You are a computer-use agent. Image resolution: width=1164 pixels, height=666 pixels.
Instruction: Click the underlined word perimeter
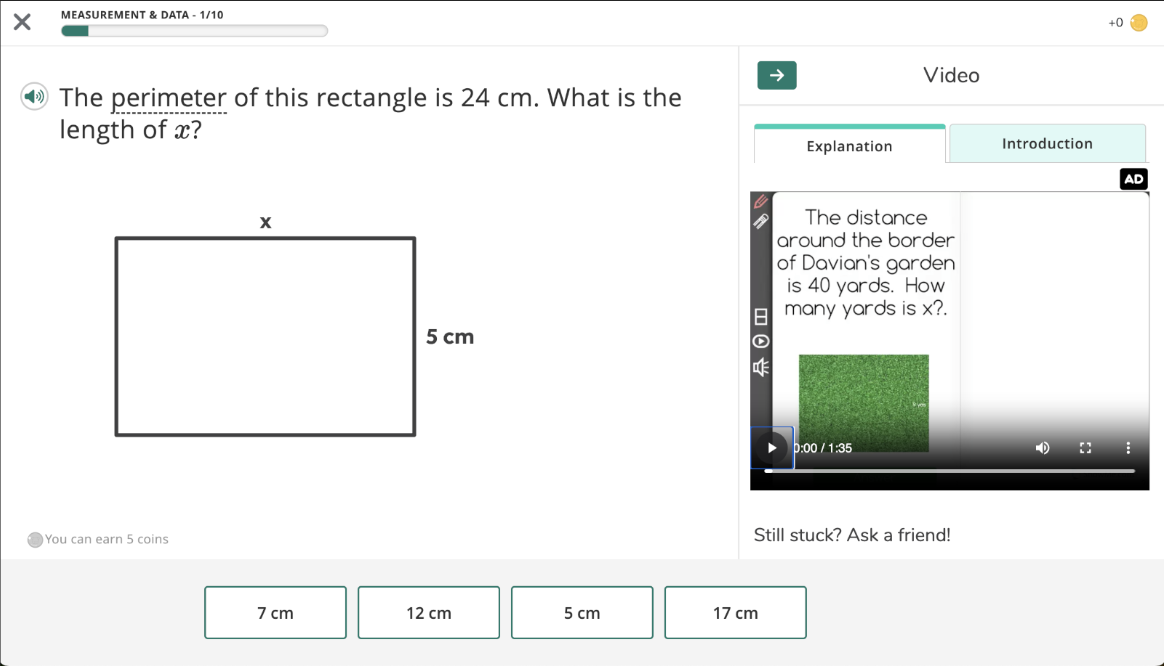tap(169, 98)
